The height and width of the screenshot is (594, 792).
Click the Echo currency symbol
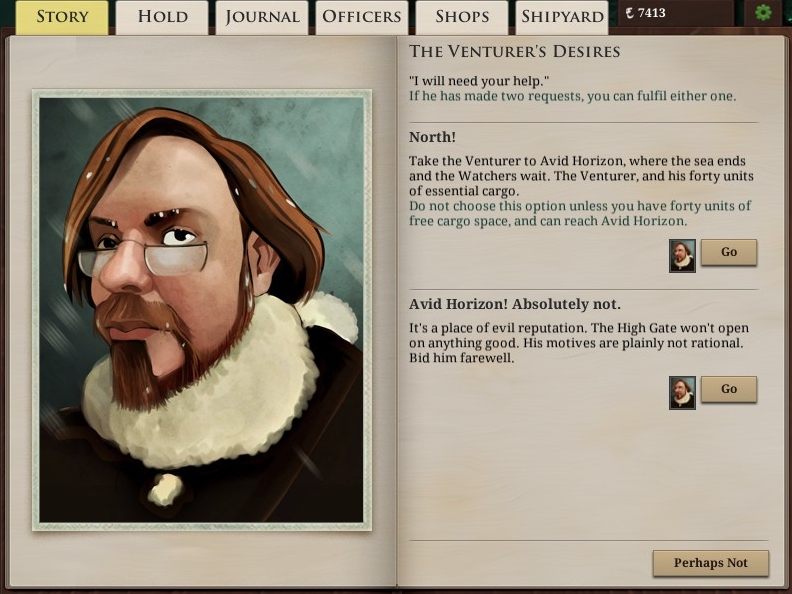[x=629, y=13]
